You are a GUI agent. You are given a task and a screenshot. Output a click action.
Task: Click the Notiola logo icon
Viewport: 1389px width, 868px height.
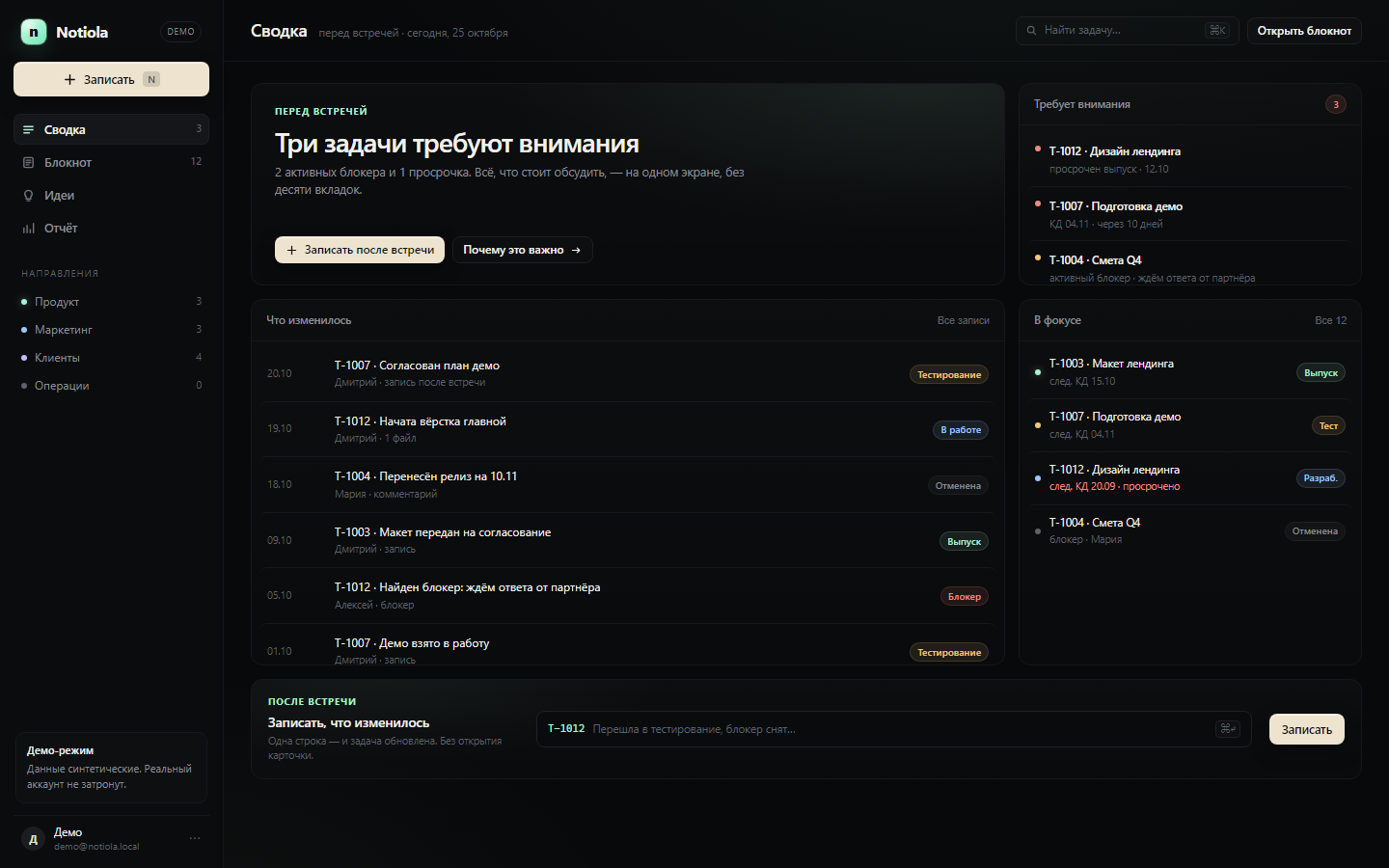[x=34, y=32]
